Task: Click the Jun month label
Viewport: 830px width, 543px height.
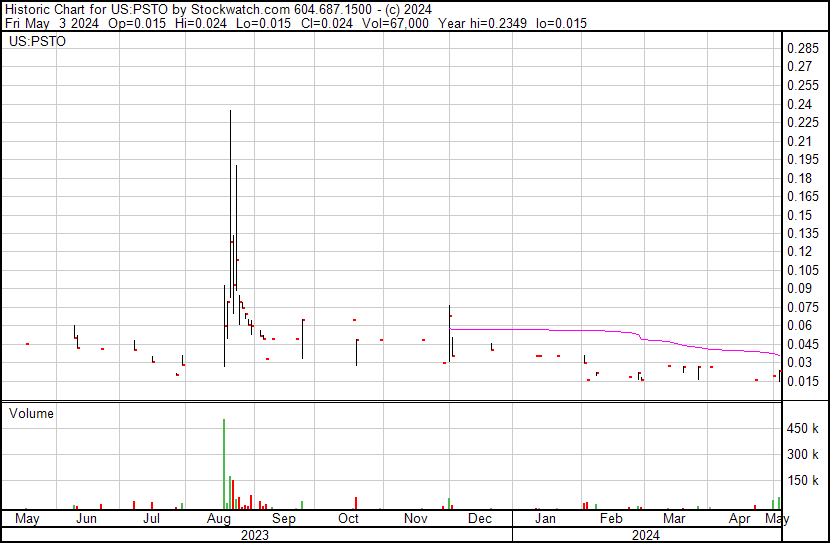Action: [86, 518]
